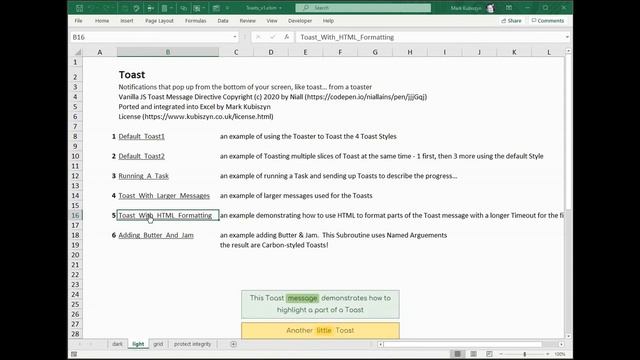Add a new sheet with plus button
The width and height of the screenshot is (640, 360).
(233, 344)
